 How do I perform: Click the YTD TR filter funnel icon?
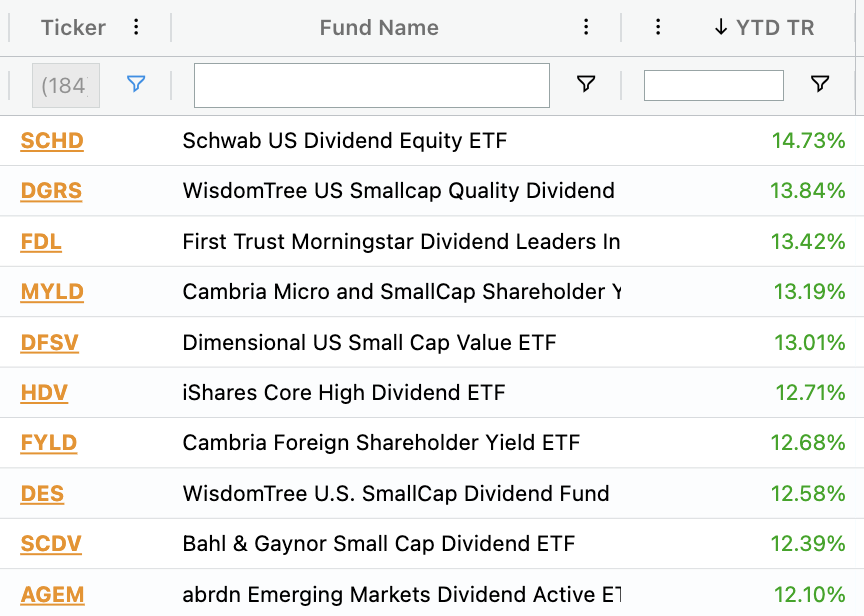coord(820,84)
